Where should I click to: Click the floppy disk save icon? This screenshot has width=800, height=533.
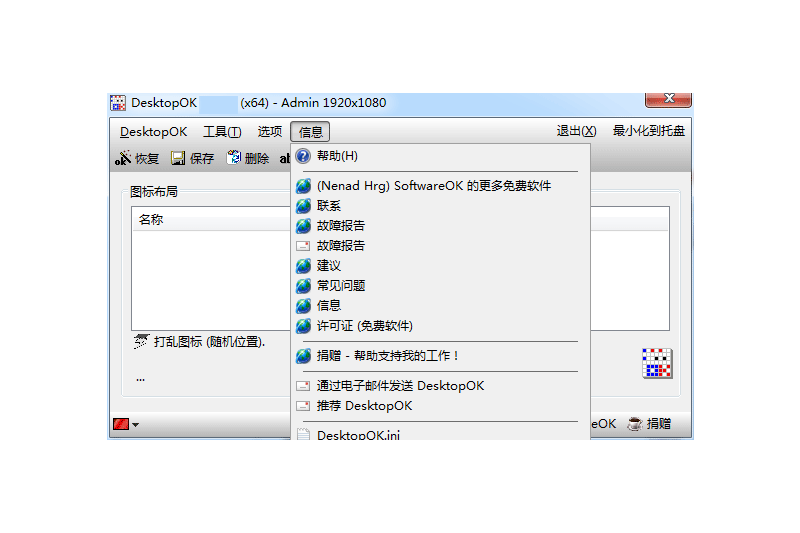coord(178,159)
